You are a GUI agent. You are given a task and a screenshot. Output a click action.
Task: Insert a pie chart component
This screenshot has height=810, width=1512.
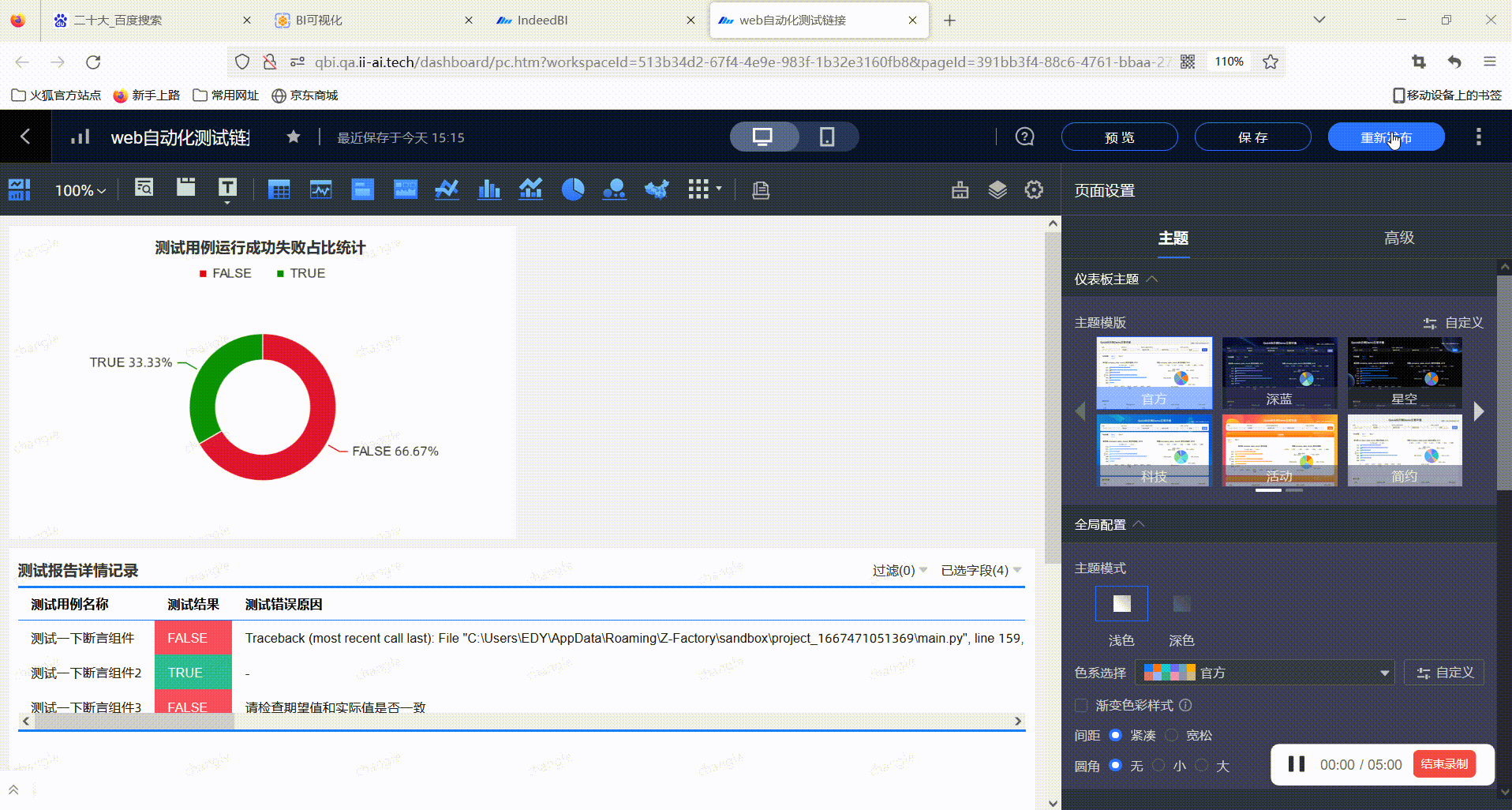point(574,189)
